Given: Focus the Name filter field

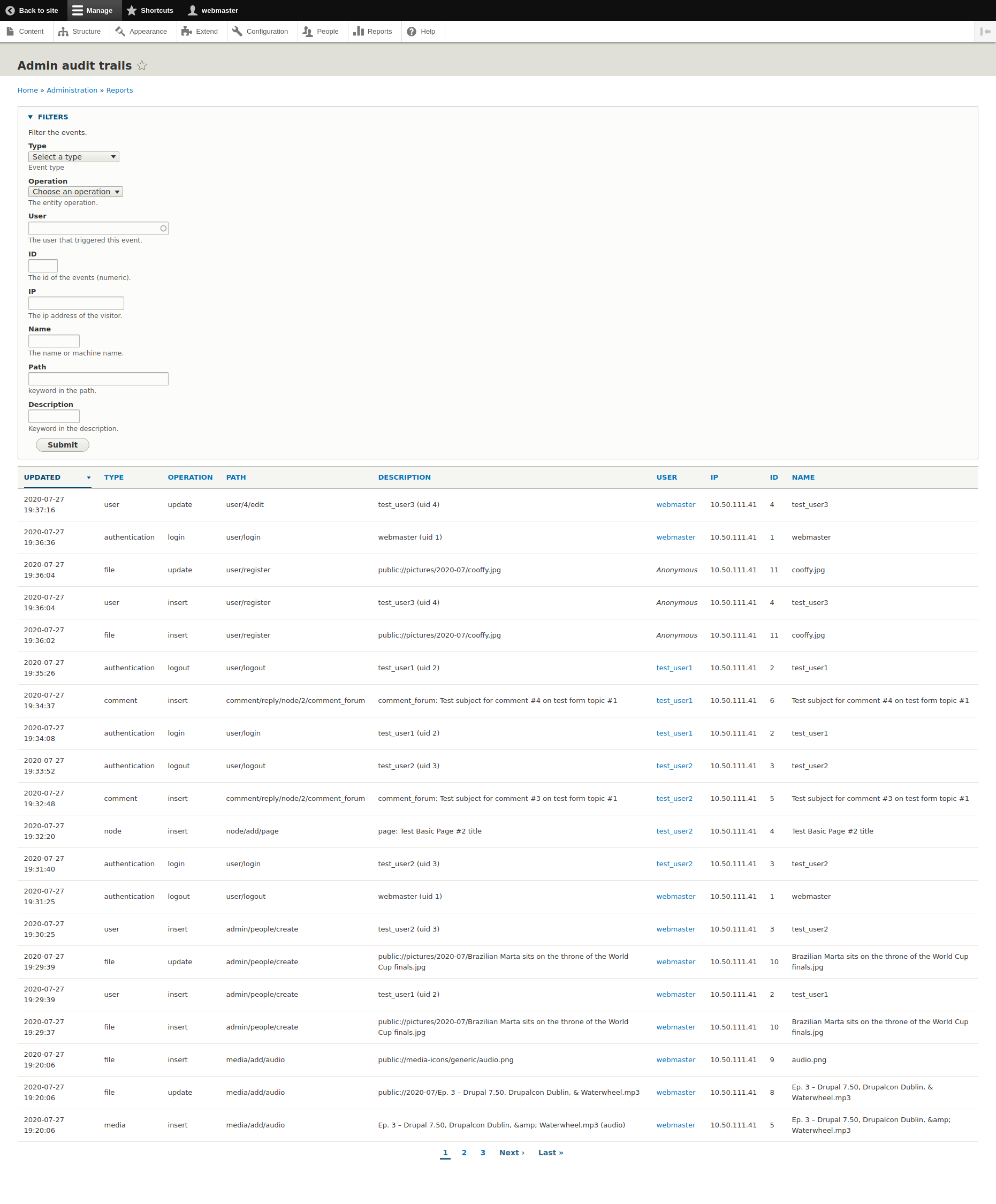Looking at the screenshot, I should pyautogui.click(x=54, y=341).
